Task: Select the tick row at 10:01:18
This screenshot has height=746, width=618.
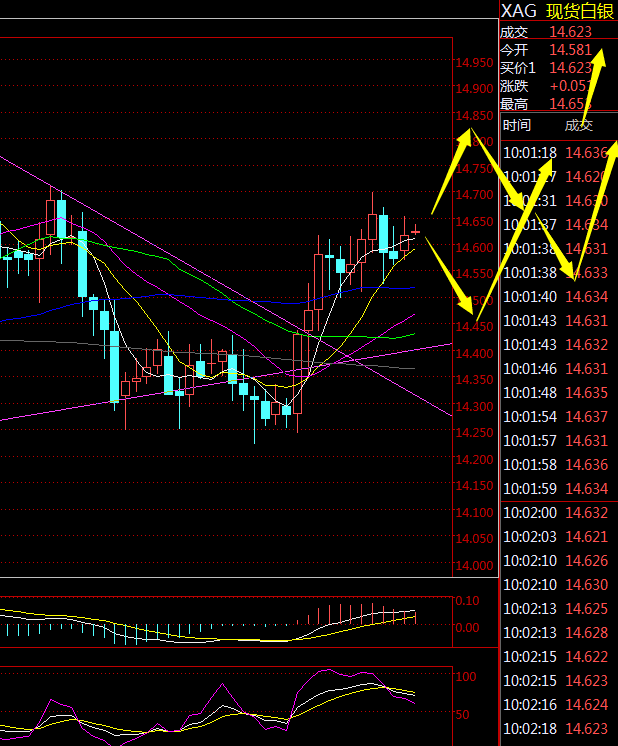Action: (x=556, y=153)
